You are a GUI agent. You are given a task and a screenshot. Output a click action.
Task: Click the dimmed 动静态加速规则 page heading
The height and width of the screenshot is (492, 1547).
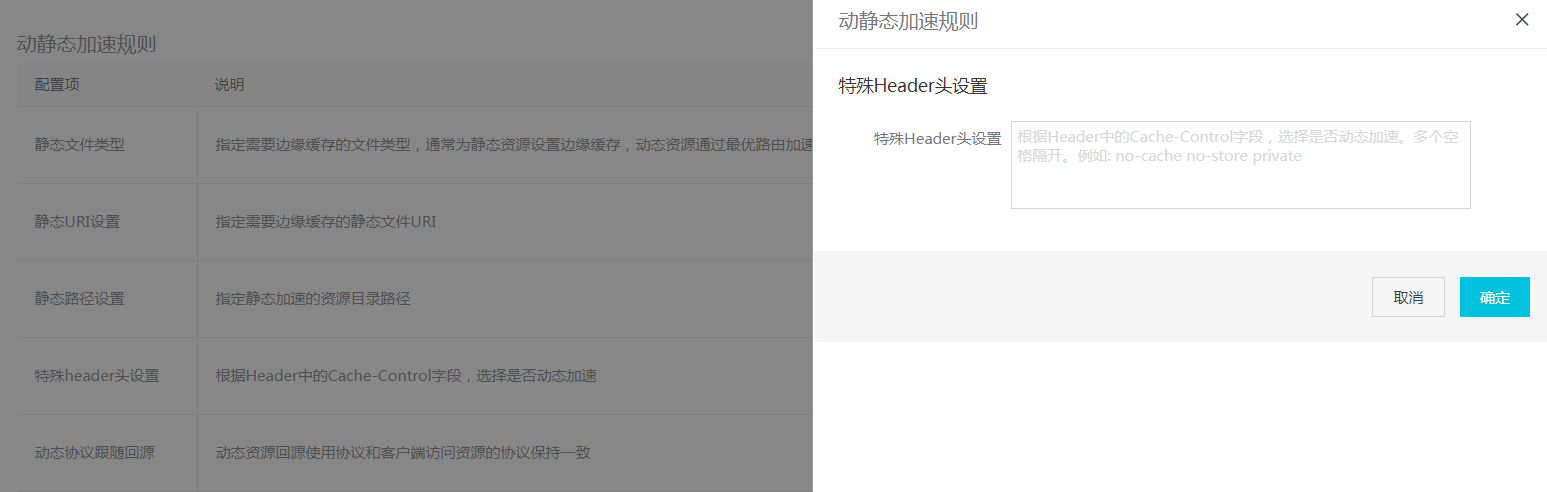point(86,44)
